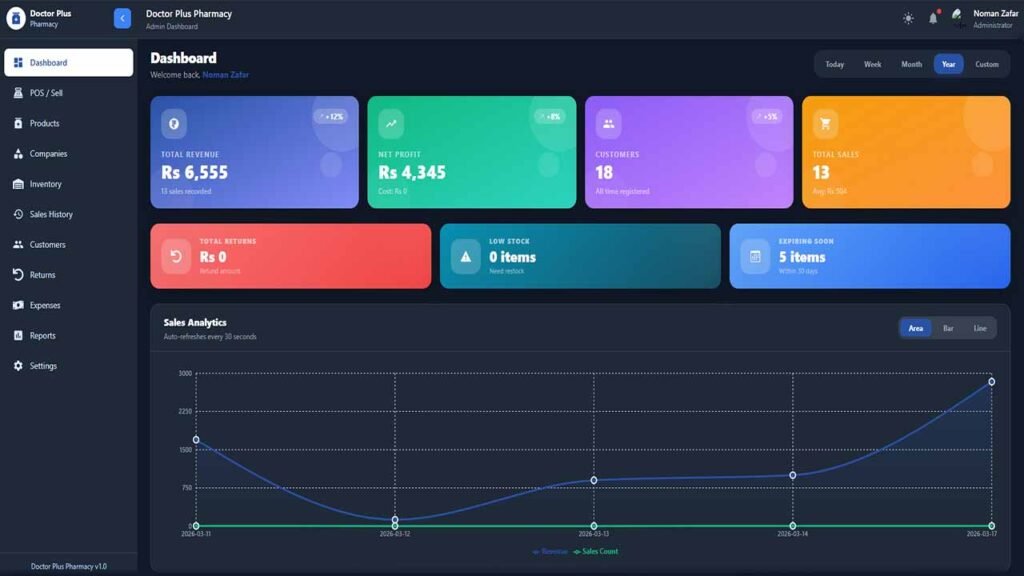This screenshot has height=576, width=1024.
Task: Open Settings via gear icon
Action: (x=18, y=366)
